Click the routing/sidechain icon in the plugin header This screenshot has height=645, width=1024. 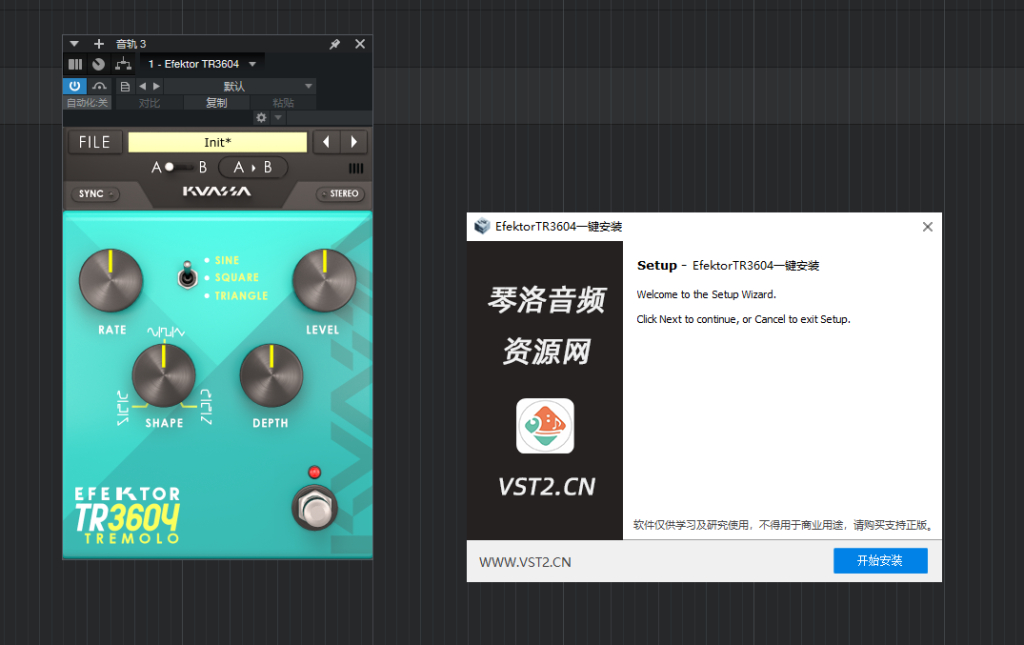click(122, 64)
